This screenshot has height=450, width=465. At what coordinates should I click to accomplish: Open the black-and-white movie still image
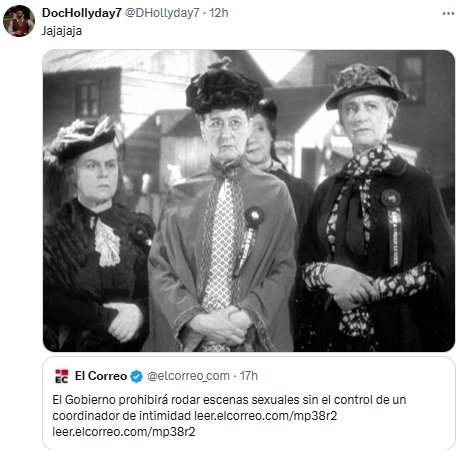[249, 201]
